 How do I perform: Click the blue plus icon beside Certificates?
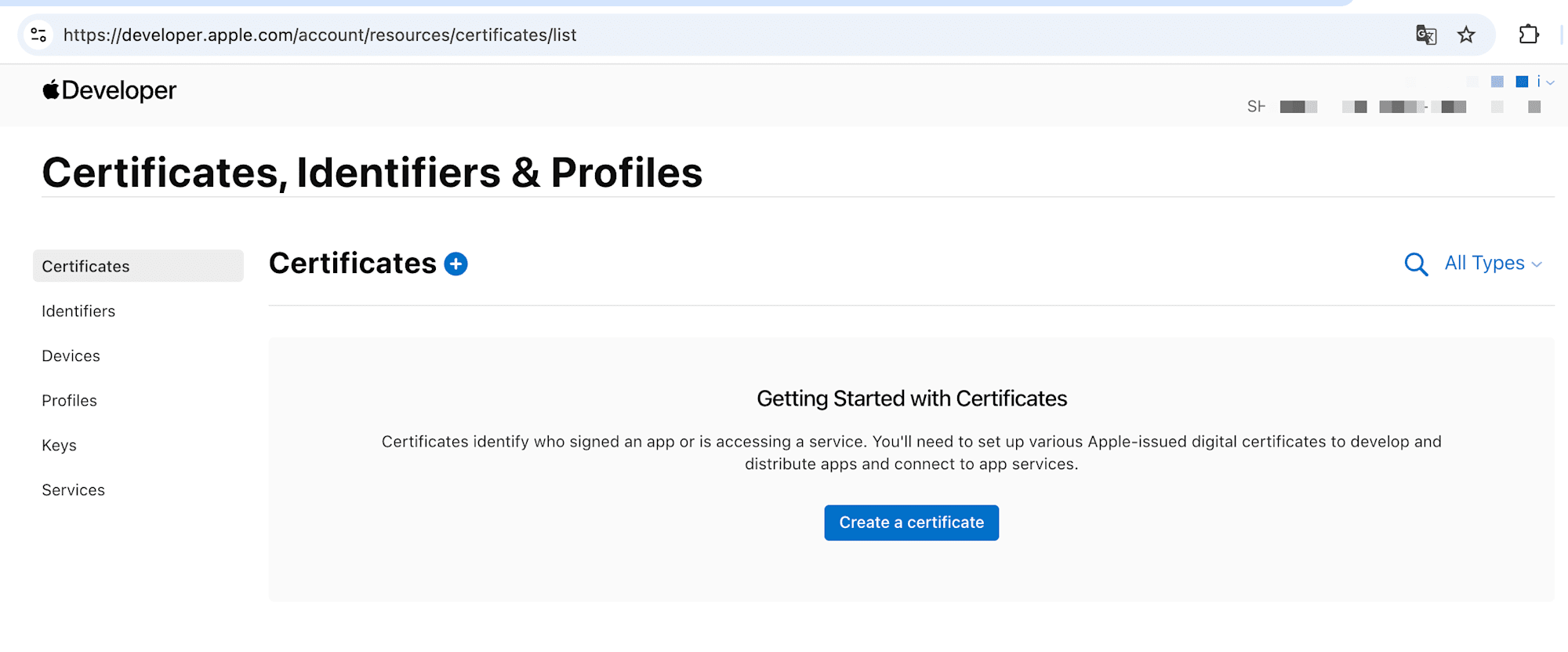456,264
